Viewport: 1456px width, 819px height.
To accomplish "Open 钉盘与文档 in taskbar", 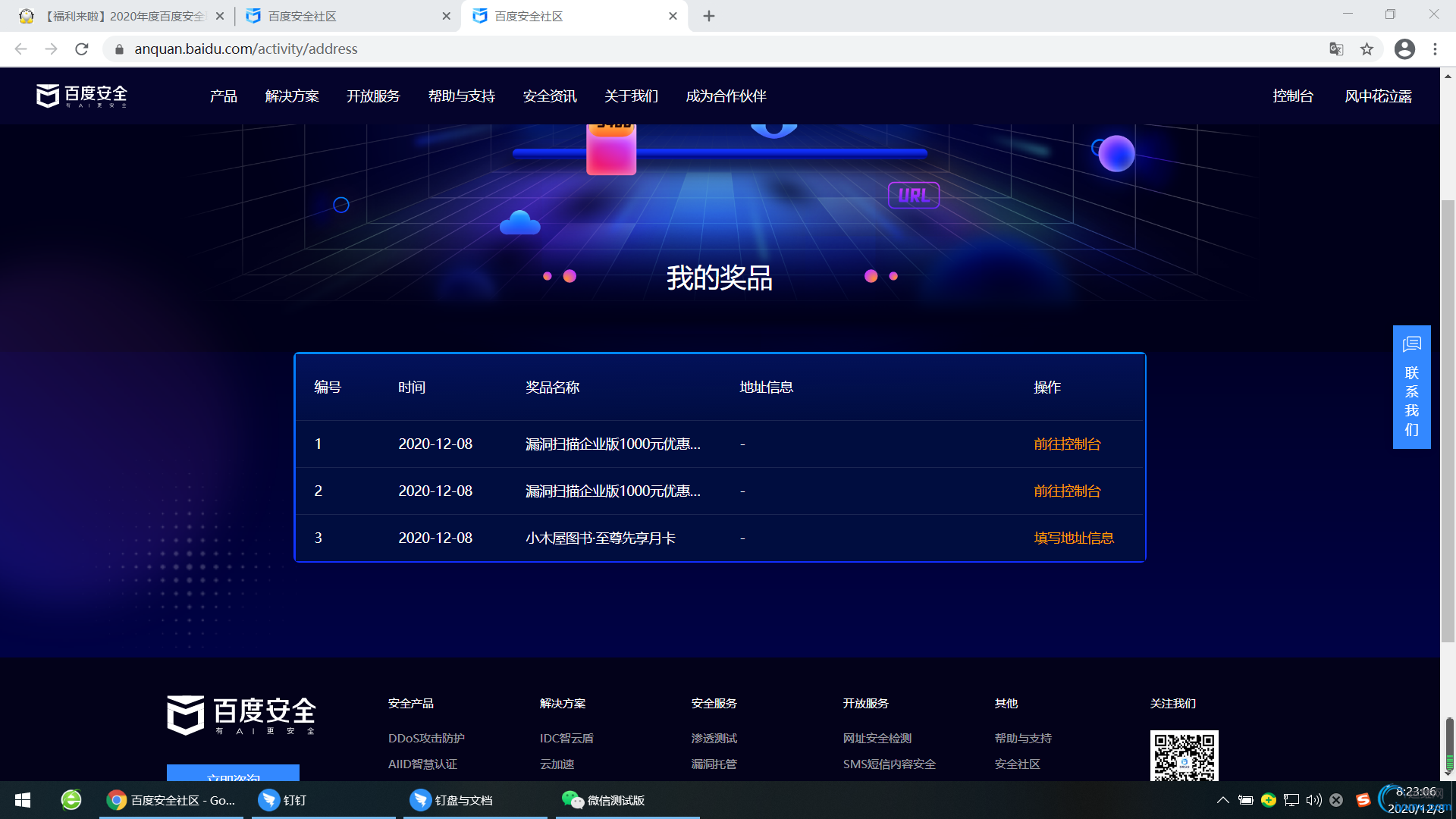I will pyautogui.click(x=475, y=800).
